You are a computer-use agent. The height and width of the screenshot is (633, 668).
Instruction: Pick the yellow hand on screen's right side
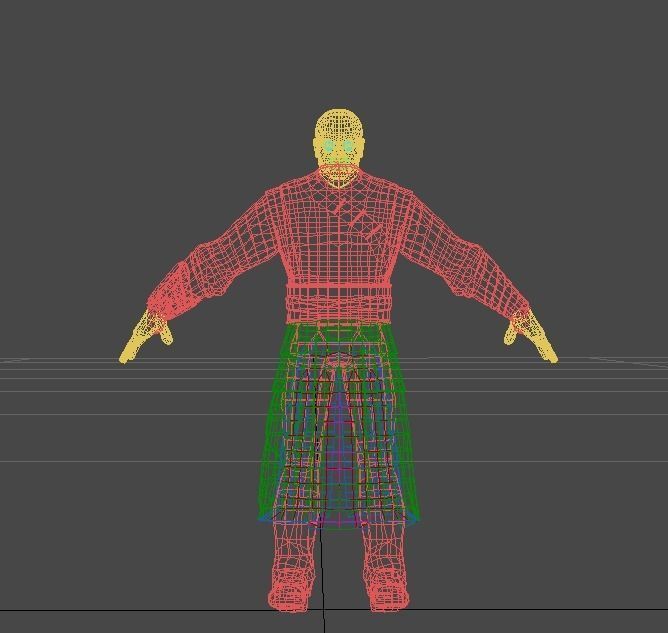coord(531,337)
